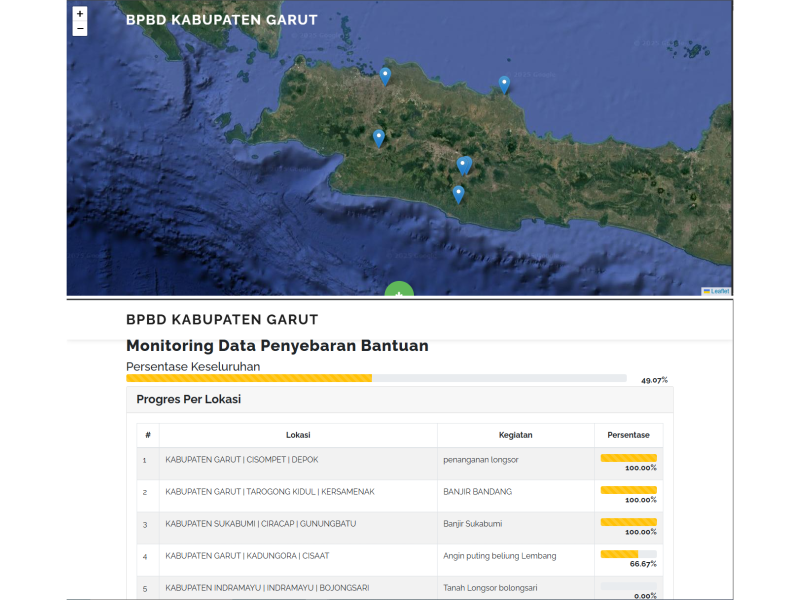Screen dimensions: 800x600
Task: Click the overall 49.07% progress bar
Action: pos(376,379)
